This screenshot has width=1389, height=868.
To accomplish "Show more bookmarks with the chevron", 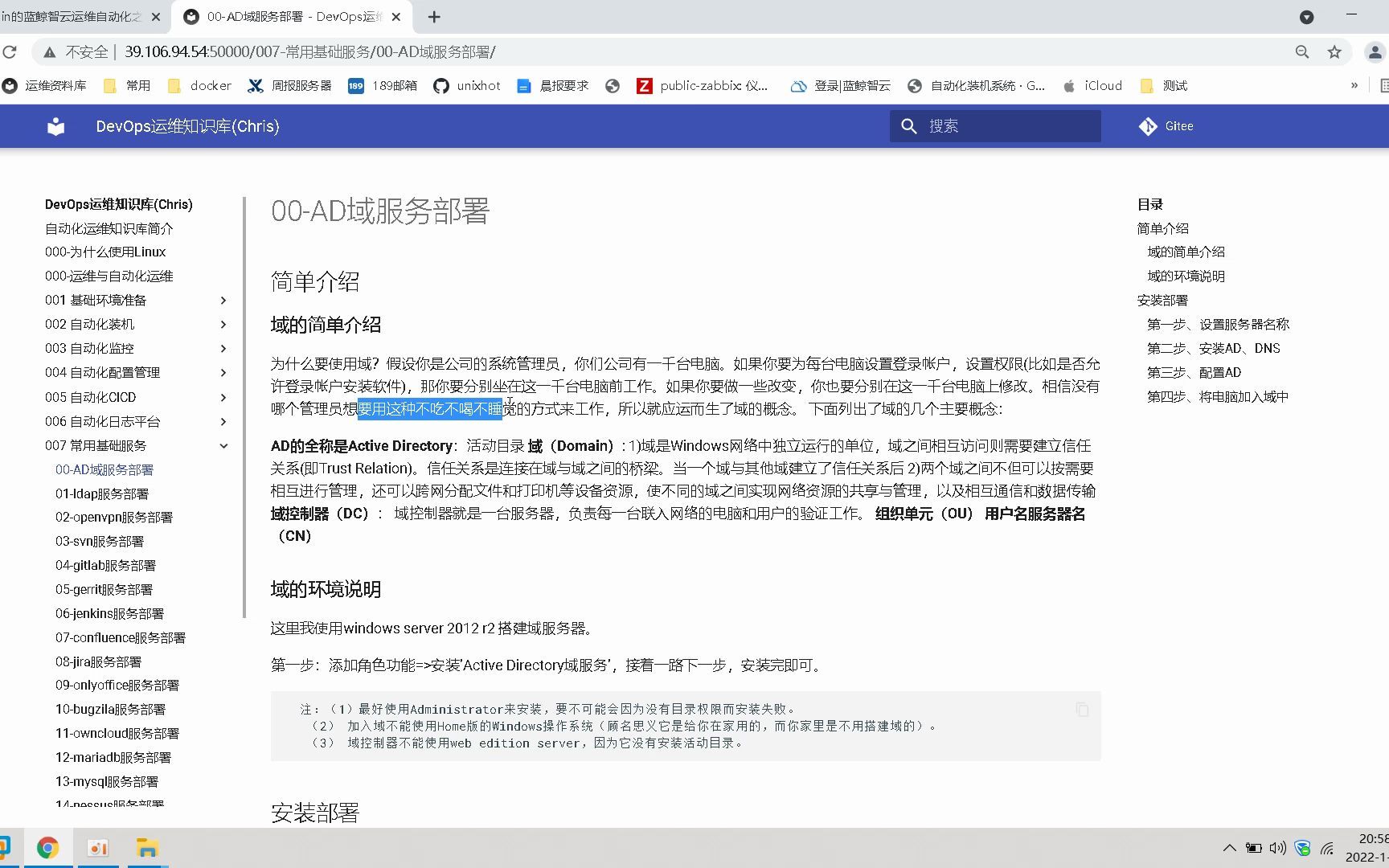I will point(1354,86).
